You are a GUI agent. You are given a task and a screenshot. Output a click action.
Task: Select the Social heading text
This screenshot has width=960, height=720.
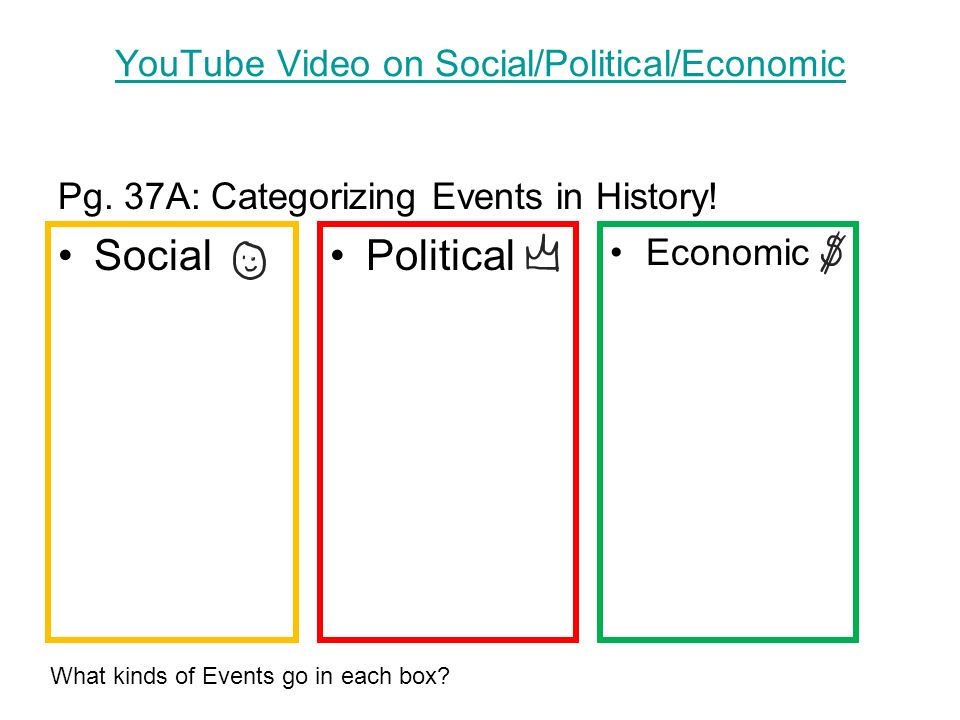(x=153, y=255)
